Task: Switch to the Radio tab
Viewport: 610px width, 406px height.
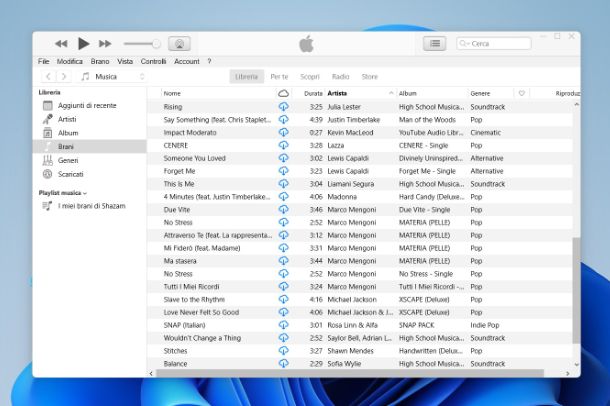Action: coord(340,77)
